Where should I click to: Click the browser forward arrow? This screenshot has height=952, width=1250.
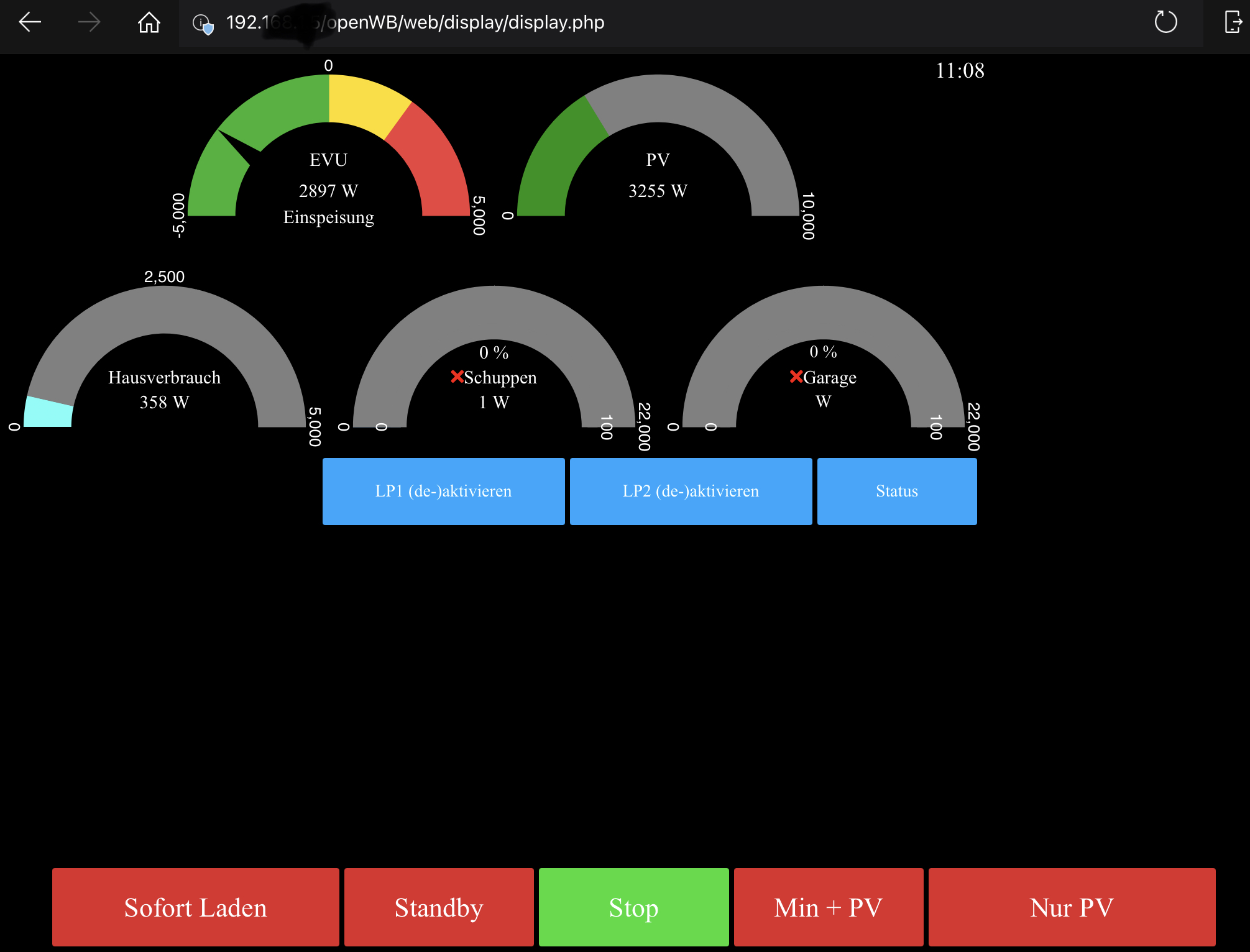pos(90,22)
